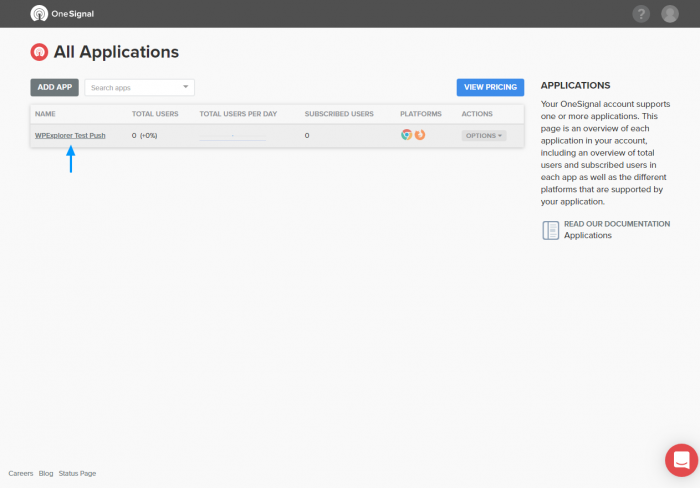Screen dimensions: 700x488
Task: Open the Status Page footer link
Action: point(77,473)
